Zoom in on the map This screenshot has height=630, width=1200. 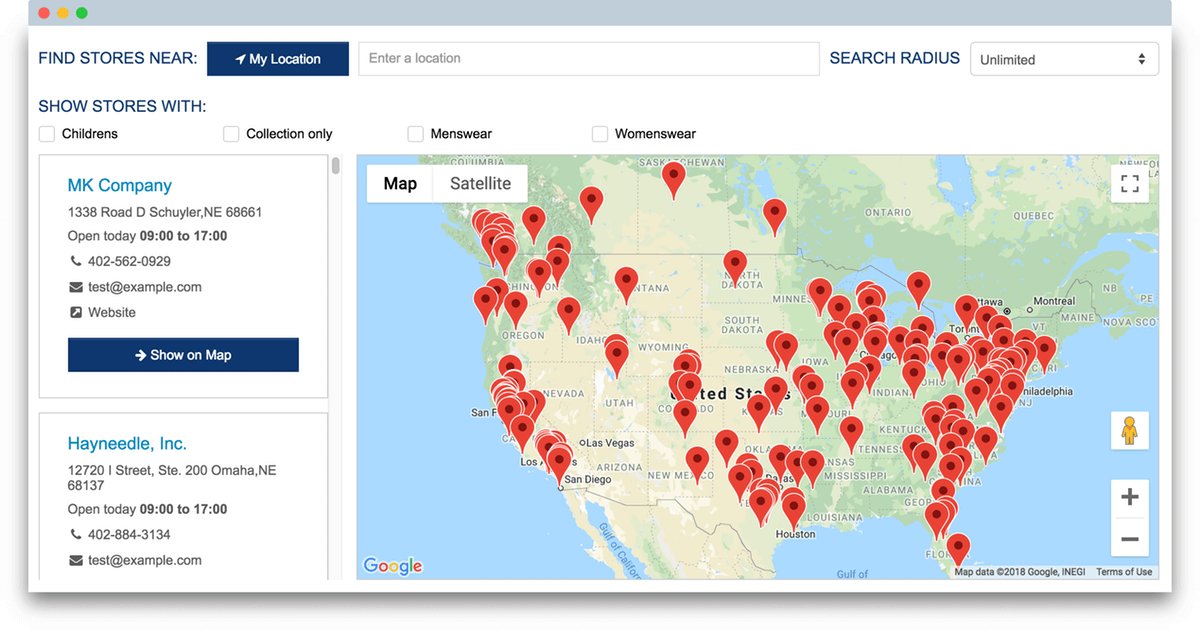[x=1130, y=498]
